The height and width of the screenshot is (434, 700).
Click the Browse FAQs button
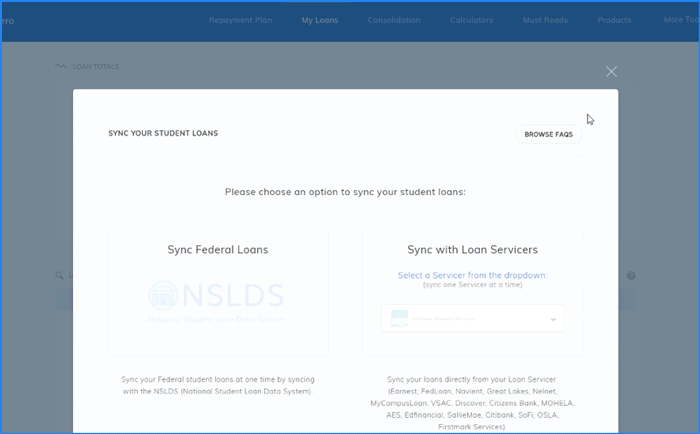coord(549,134)
